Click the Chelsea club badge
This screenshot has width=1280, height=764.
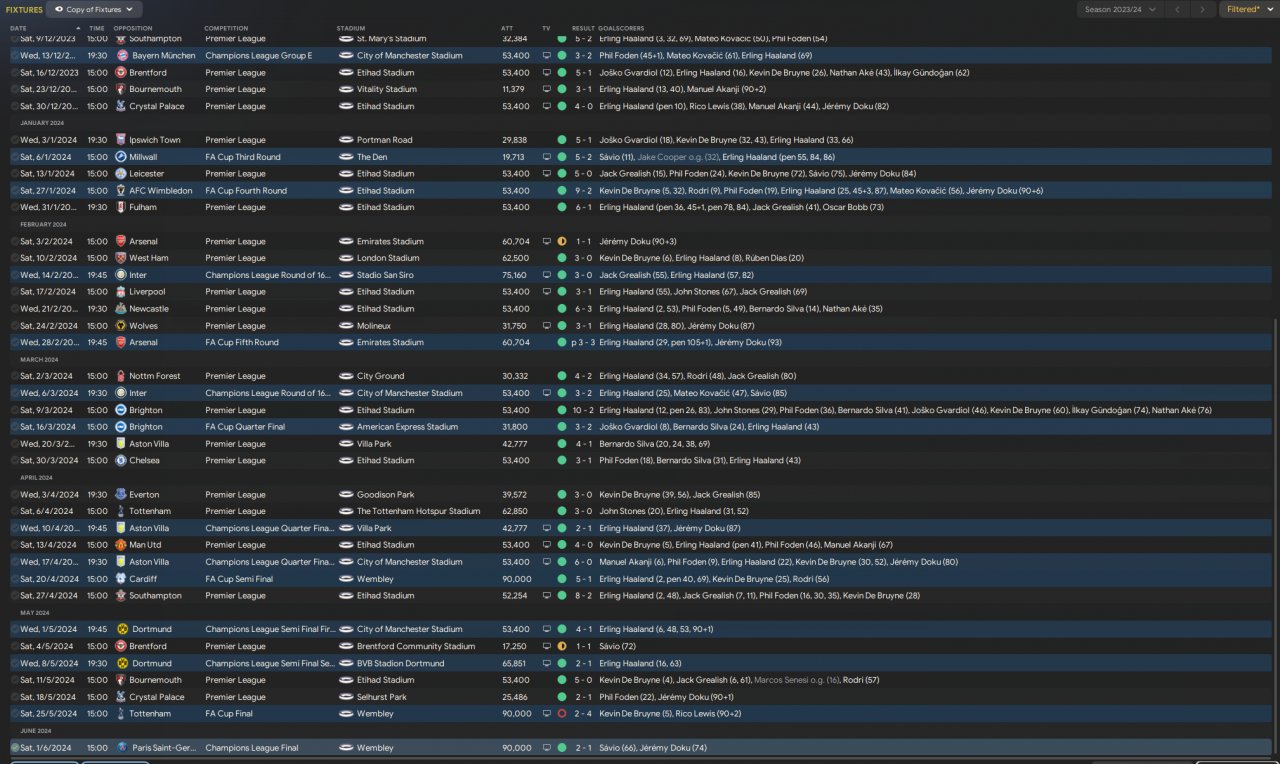click(121, 461)
